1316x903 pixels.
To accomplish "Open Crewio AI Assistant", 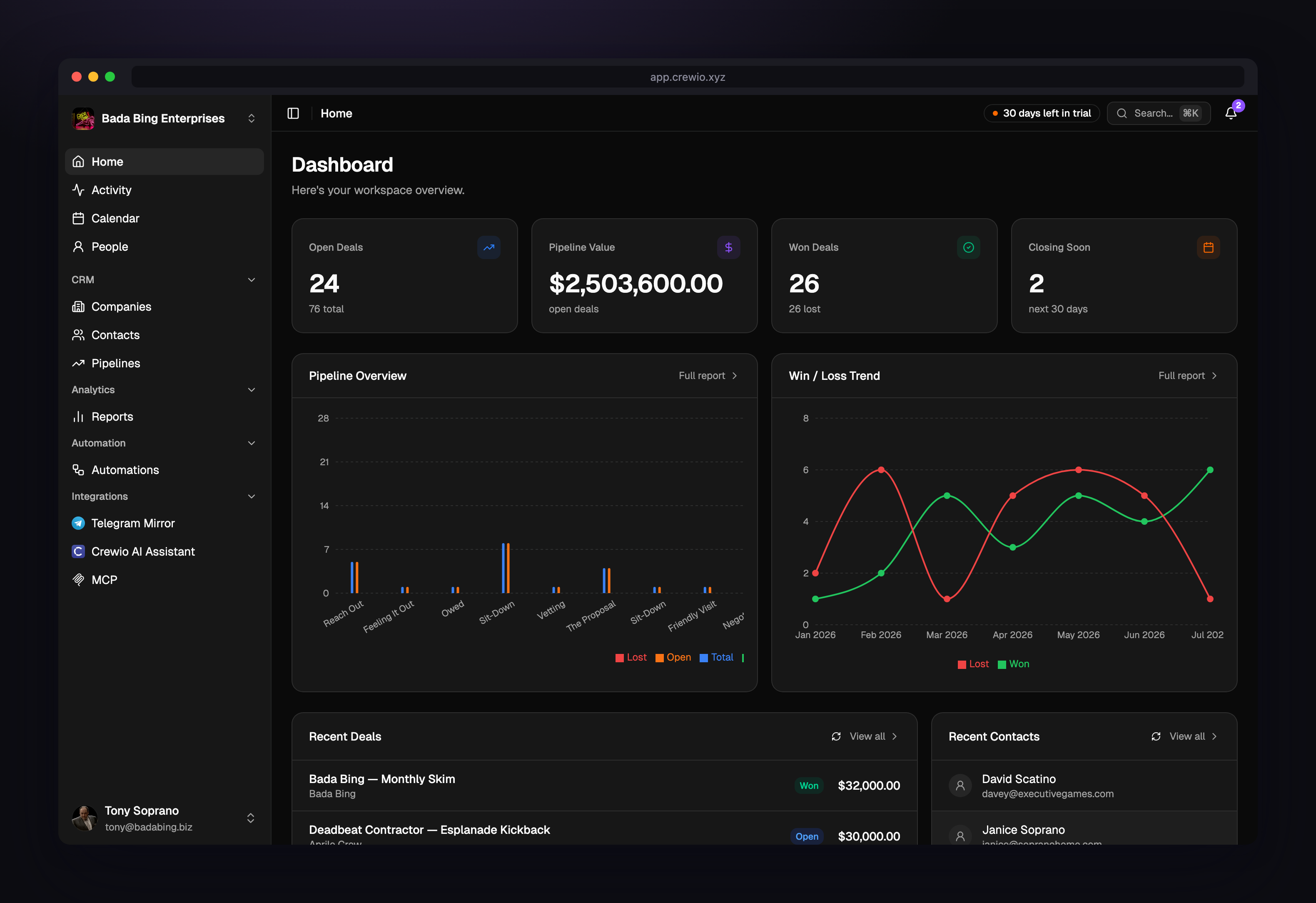I will [x=164, y=552].
